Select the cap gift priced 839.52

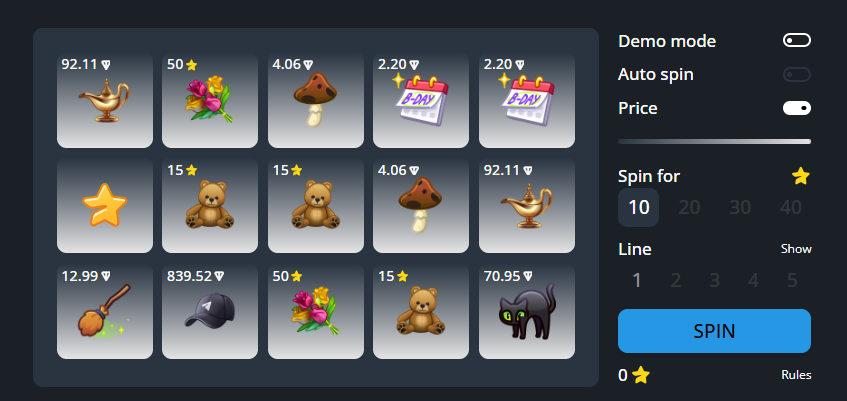(x=210, y=312)
